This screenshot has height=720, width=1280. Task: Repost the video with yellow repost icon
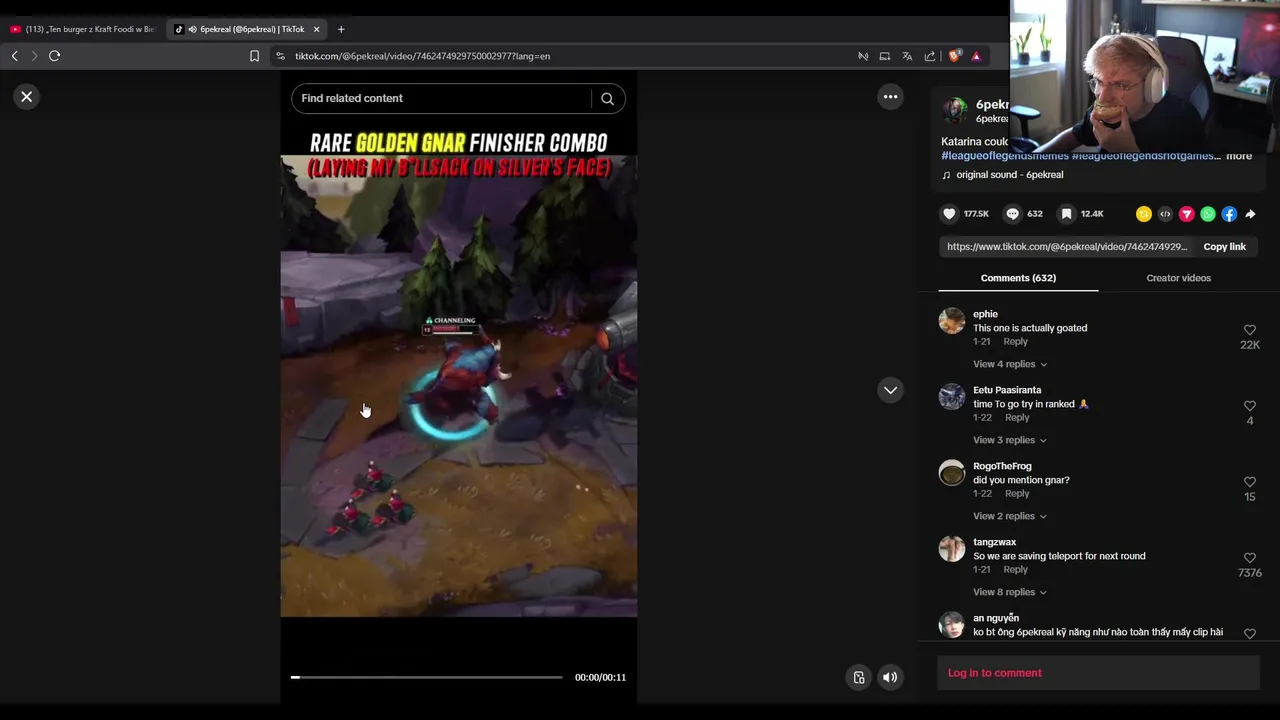pos(1144,214)
